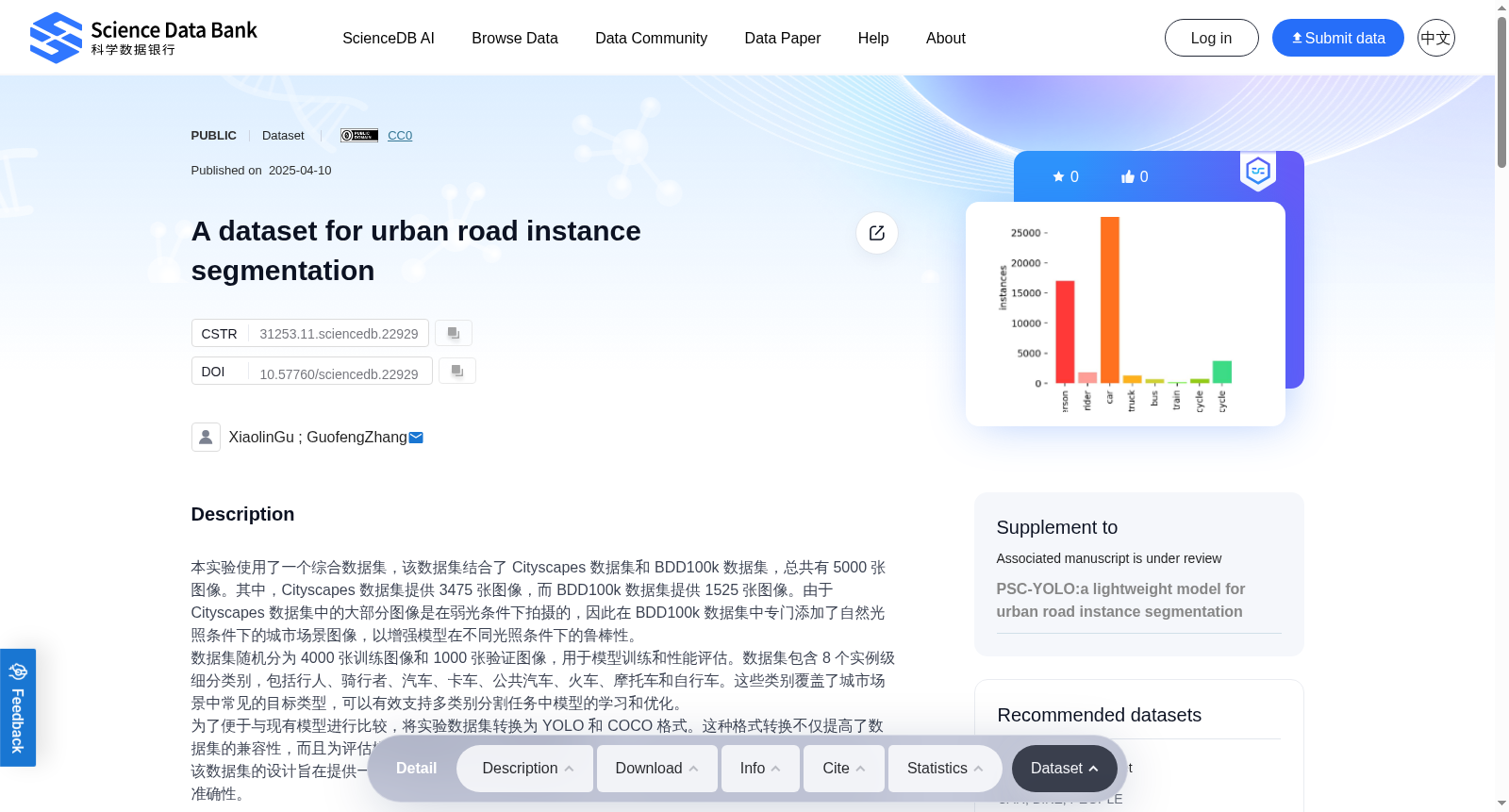Image resolution: width=1509 pixels, height=812 pixels.
Task: Expand the Statistics menu
Action: pyautogui.click(x=945, y=769)
